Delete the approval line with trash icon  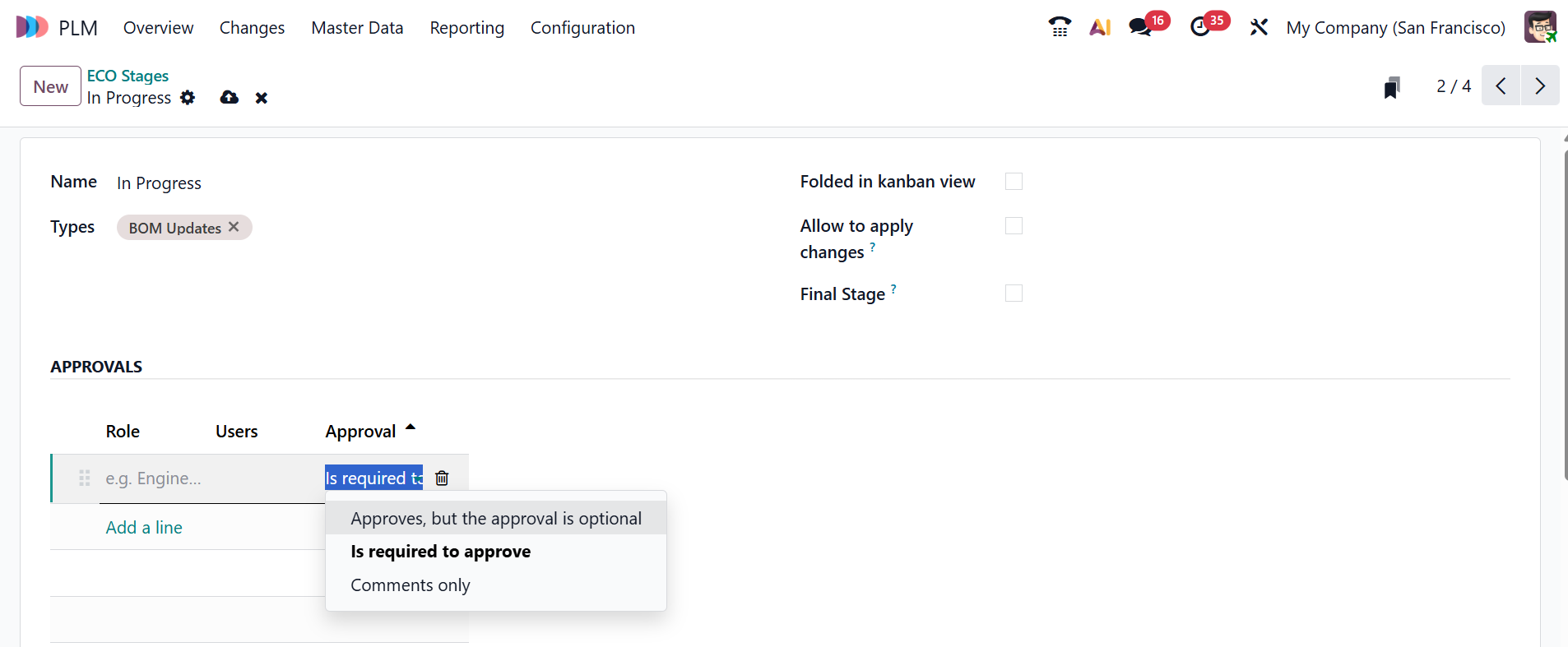pyautogui.click(x=442, y=478)
